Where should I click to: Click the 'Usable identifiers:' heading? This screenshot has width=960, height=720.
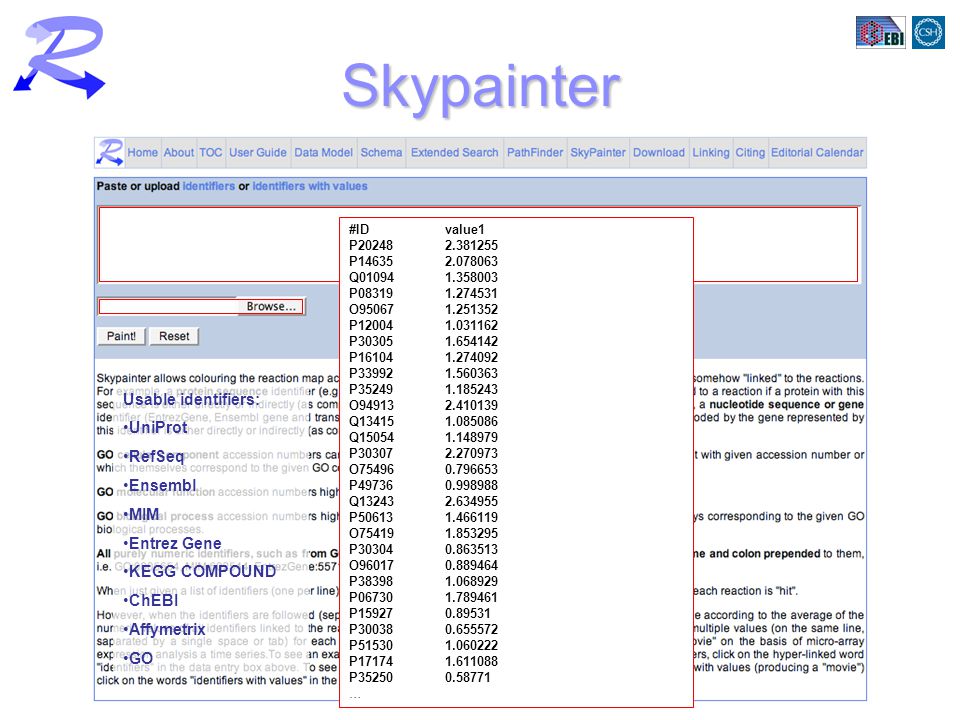tap(191, 400)
